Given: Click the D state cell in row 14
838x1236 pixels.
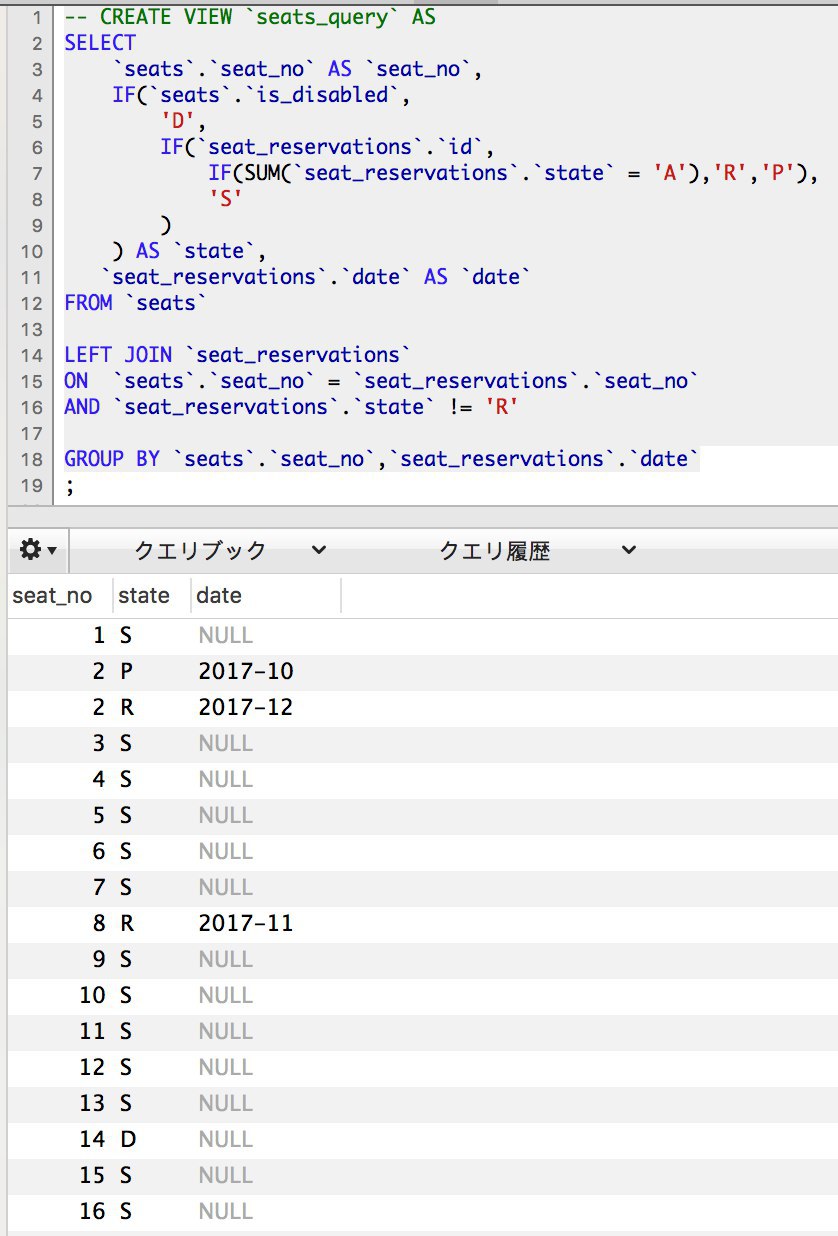Looking at the screenshot, I should point(126,1140).
